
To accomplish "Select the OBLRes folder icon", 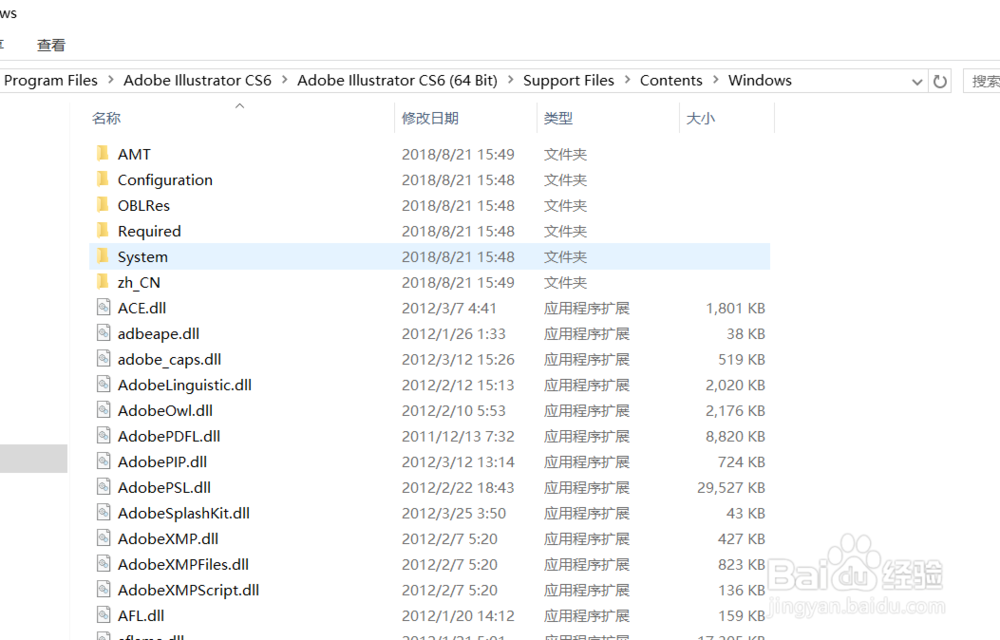I will (x=102, y=205).
